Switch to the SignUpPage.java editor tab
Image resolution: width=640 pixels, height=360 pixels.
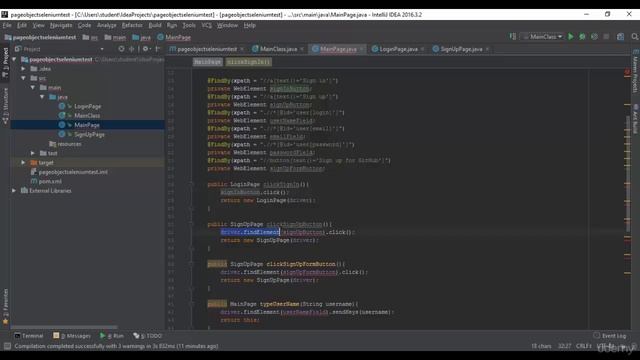pyautogui.click(x=461, y=49)
